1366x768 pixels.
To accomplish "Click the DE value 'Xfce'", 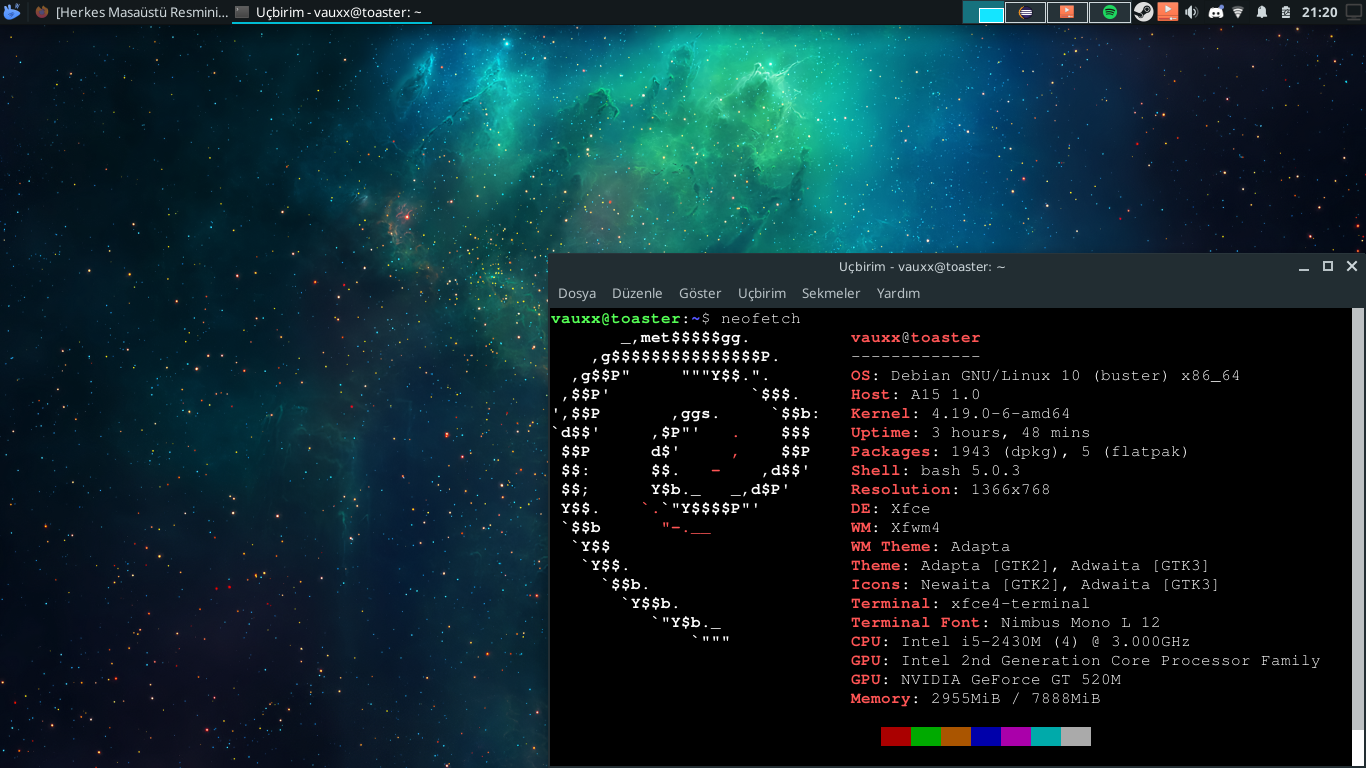I will 911,509.
